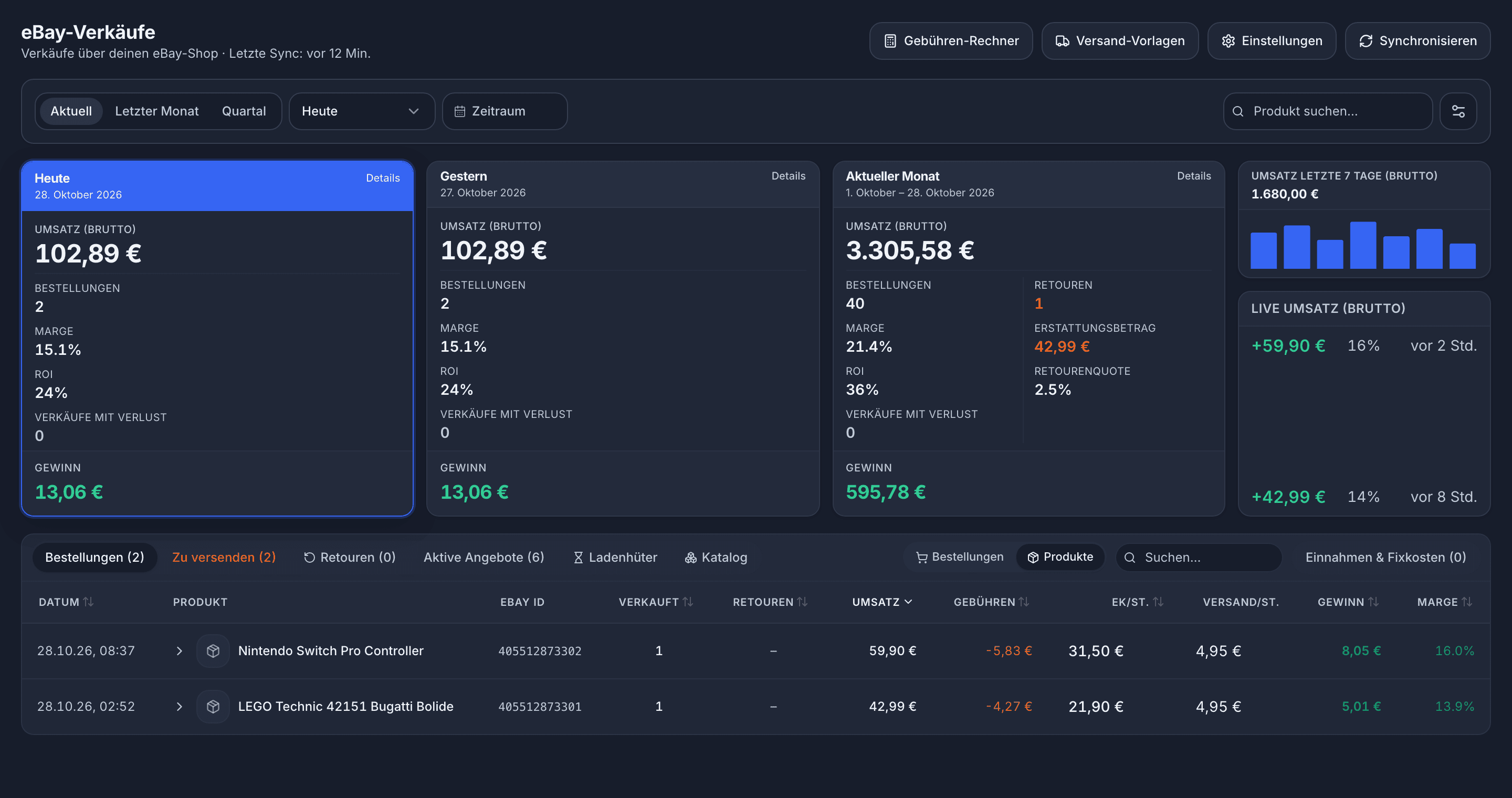Switch to Letzter Monat period
Image resolution: width=1512 pixels, height=798 pixels.
click(x=157, y=111)
